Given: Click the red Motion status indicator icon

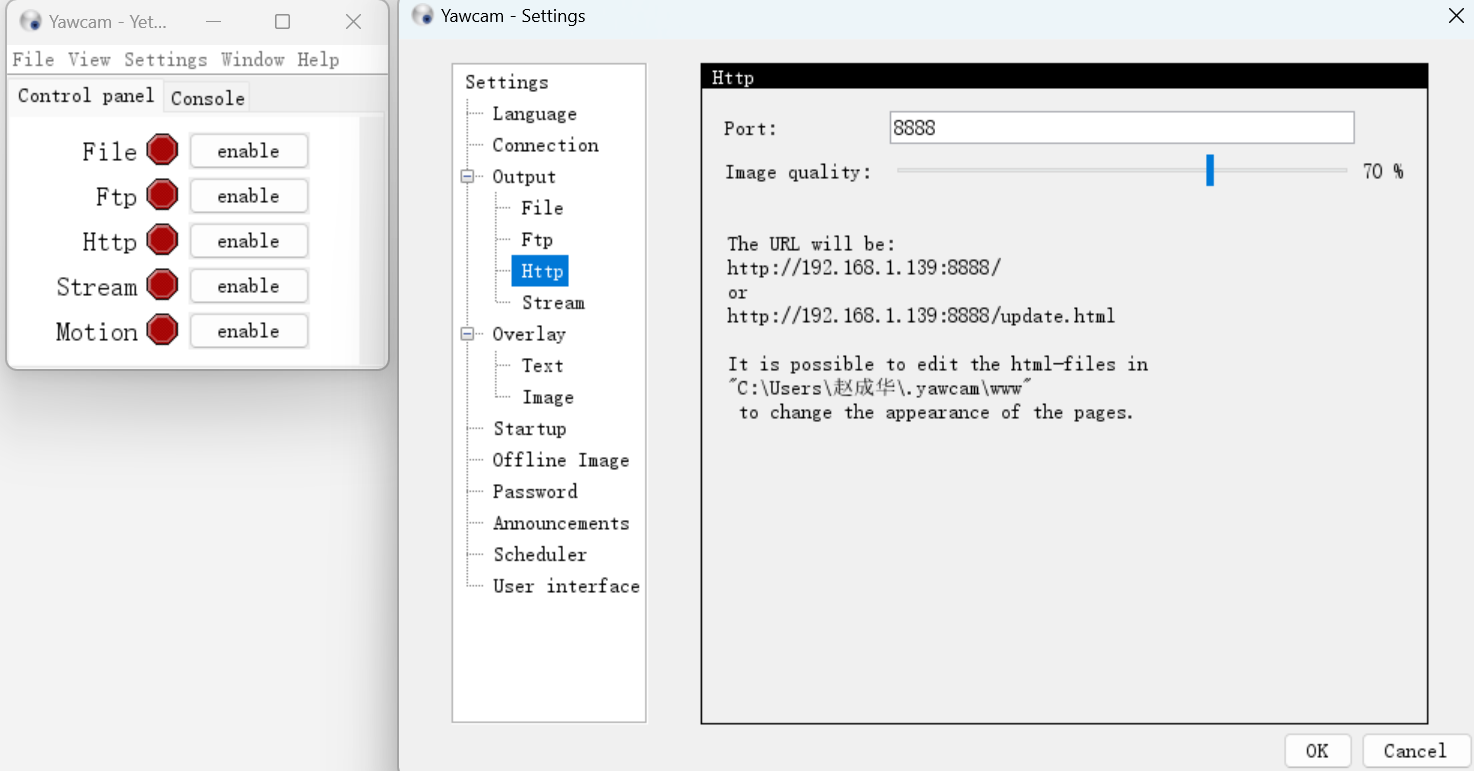Looking at the screenshot, I should pyautogui.click(x=162, y=330).
